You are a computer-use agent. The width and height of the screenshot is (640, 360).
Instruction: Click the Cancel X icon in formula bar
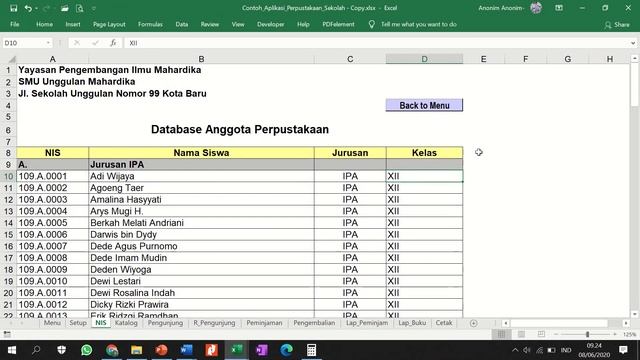pyautogui.click(x=77, y=43)
